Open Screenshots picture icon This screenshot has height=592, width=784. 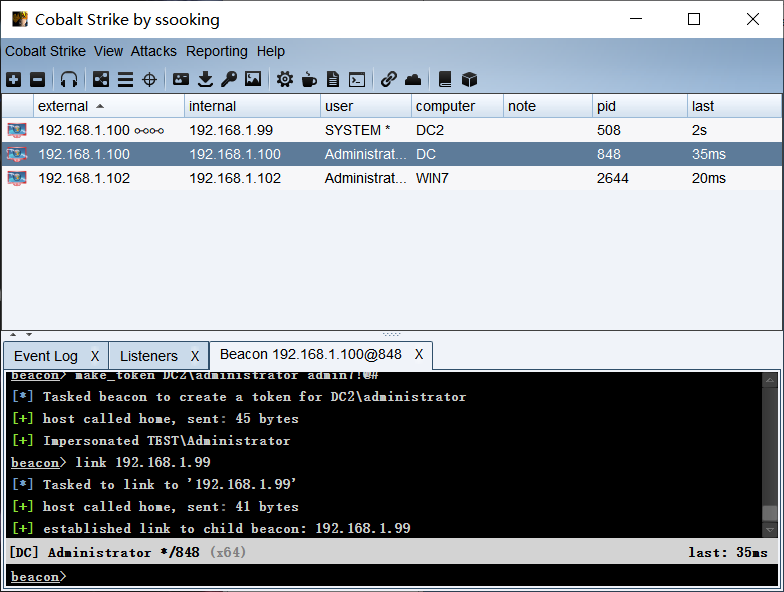coord(253,79)
